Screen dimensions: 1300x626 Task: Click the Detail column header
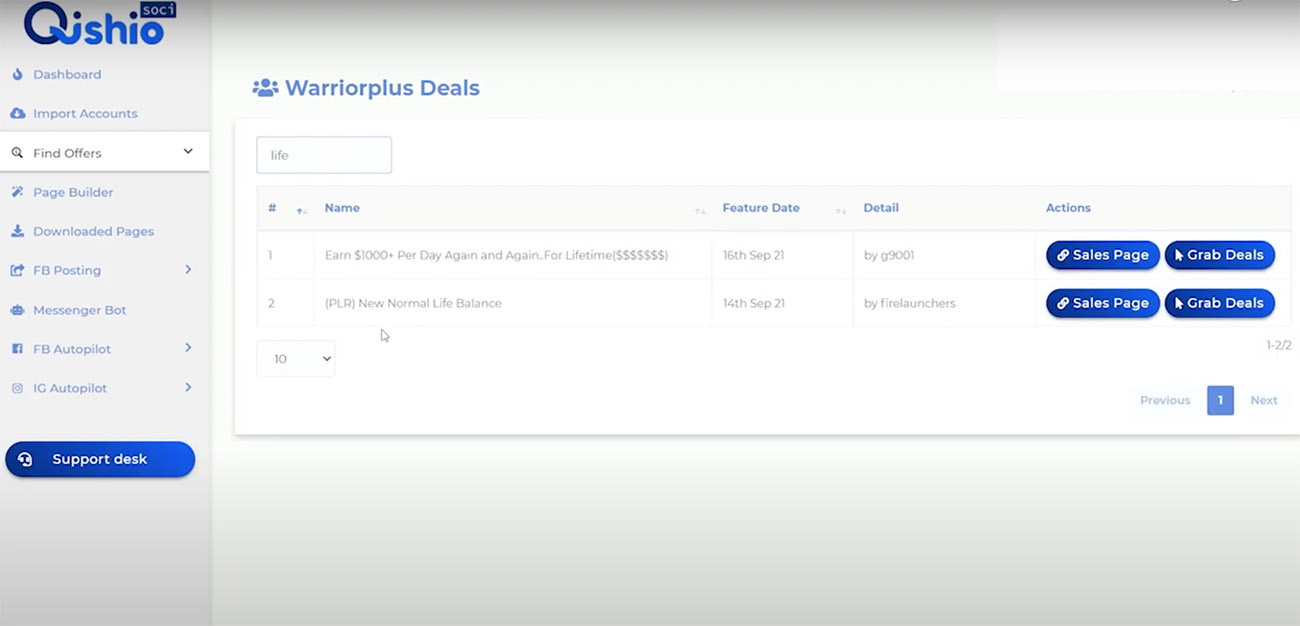click(x=881, y=208)
